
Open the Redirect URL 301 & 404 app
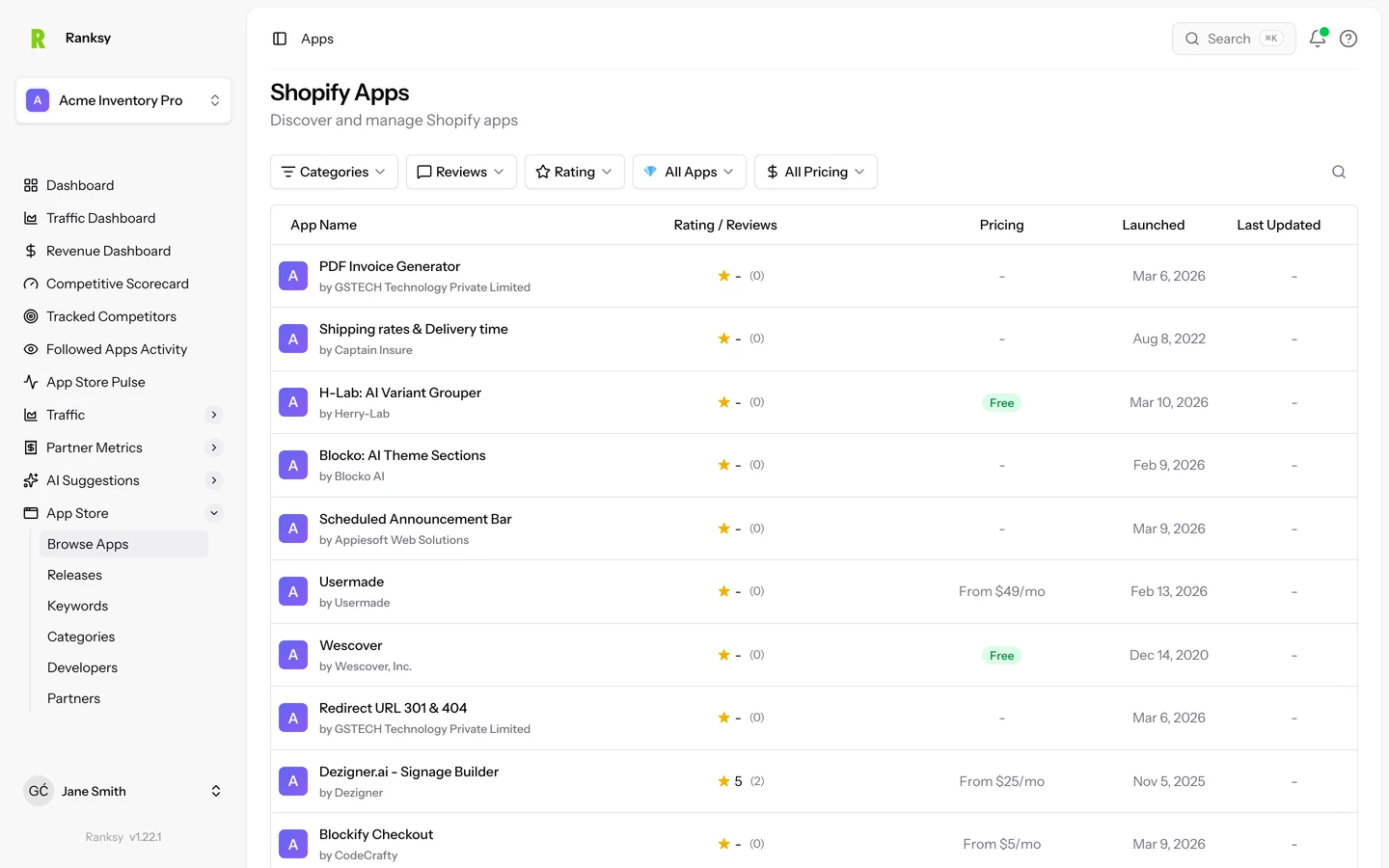click(x=393, y=708)
